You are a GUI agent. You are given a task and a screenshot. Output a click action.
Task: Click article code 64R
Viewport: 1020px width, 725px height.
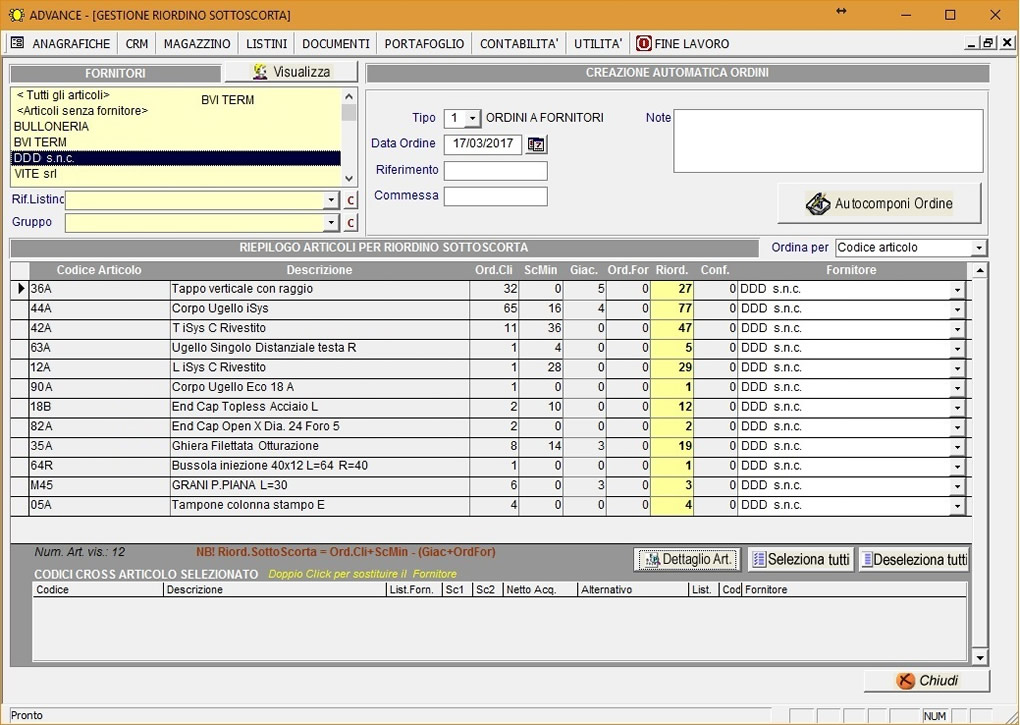pos(41,466)
